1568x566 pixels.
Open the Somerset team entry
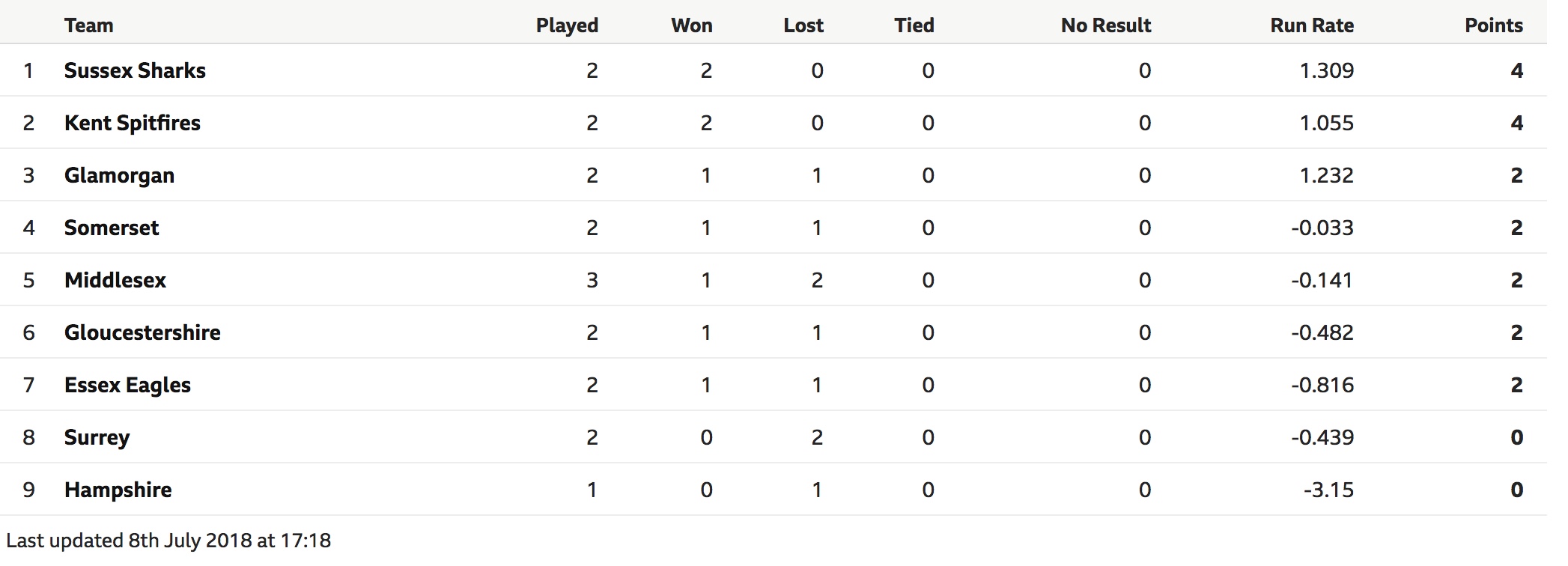[x=112, y=228]
